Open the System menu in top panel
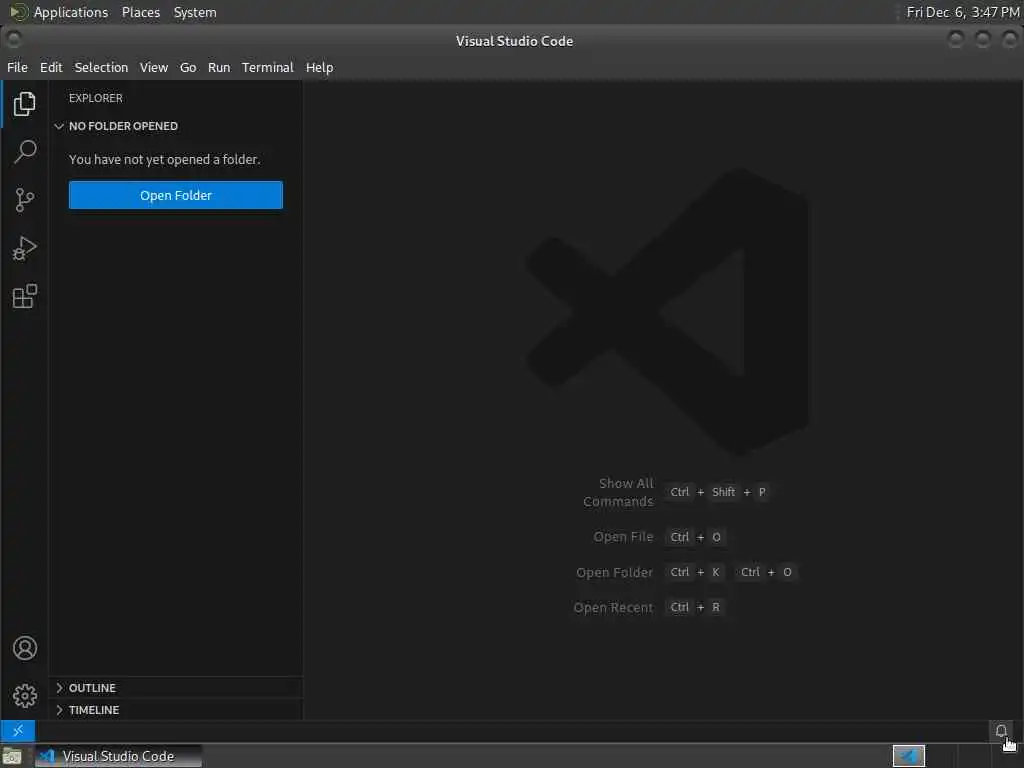Screen dimensions: 1024x768 click(195, 12)
